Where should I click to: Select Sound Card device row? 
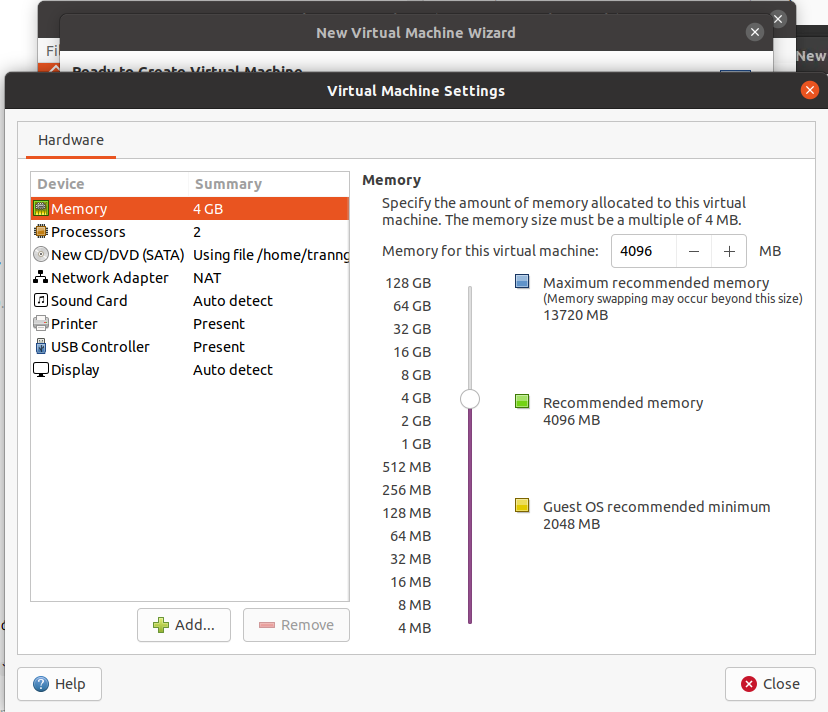(190, 301)
